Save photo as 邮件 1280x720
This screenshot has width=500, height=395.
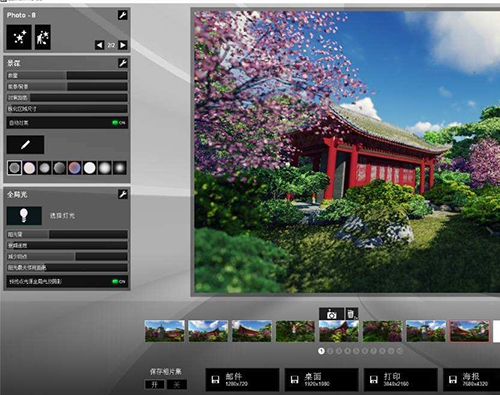click(x=242, y=380)
